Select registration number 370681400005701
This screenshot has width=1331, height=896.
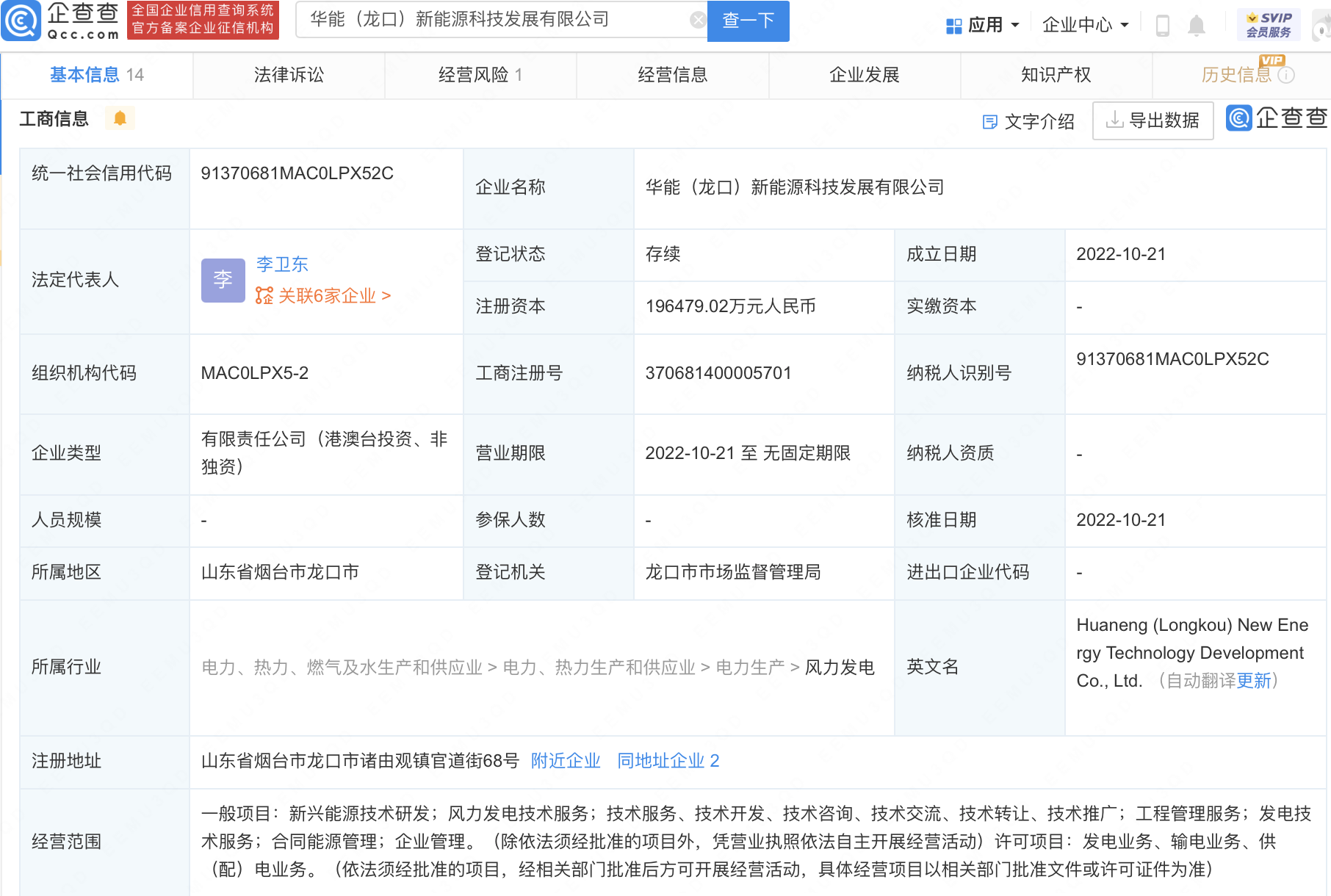click(718, 373)
